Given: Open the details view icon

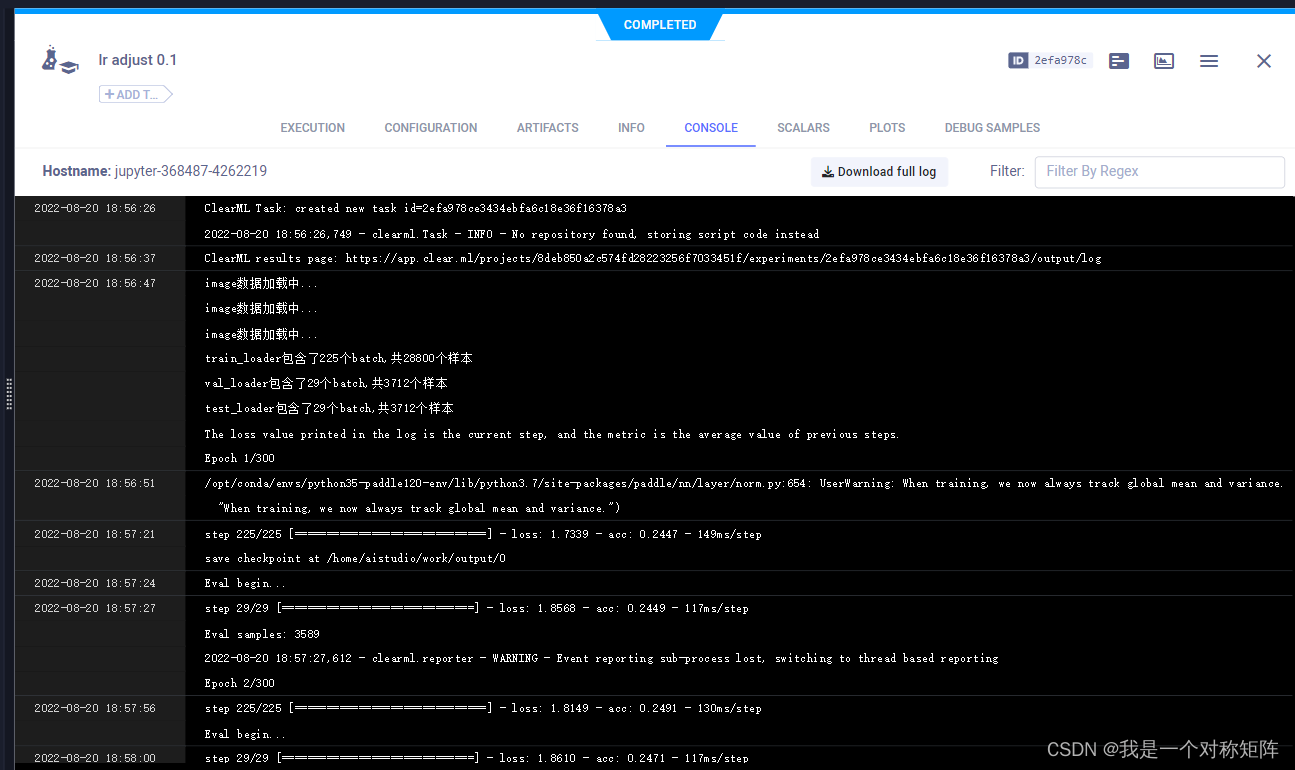Looking at the screenshot, I should [x=1119, y=61].
